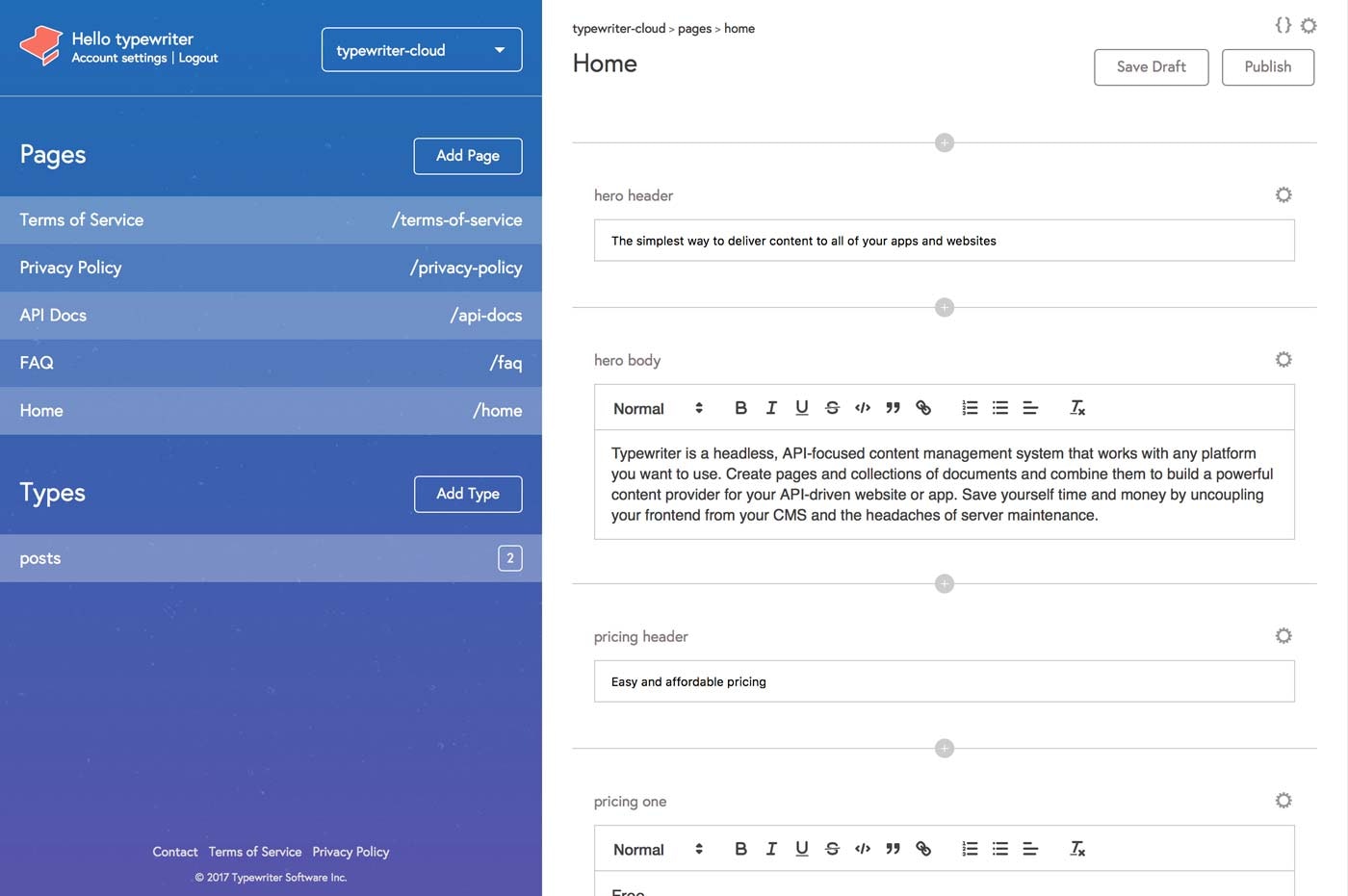Insert a blockquote in the pricing one editor
Viewport: 1348px width, 896px height.
[x=893, y=848]
